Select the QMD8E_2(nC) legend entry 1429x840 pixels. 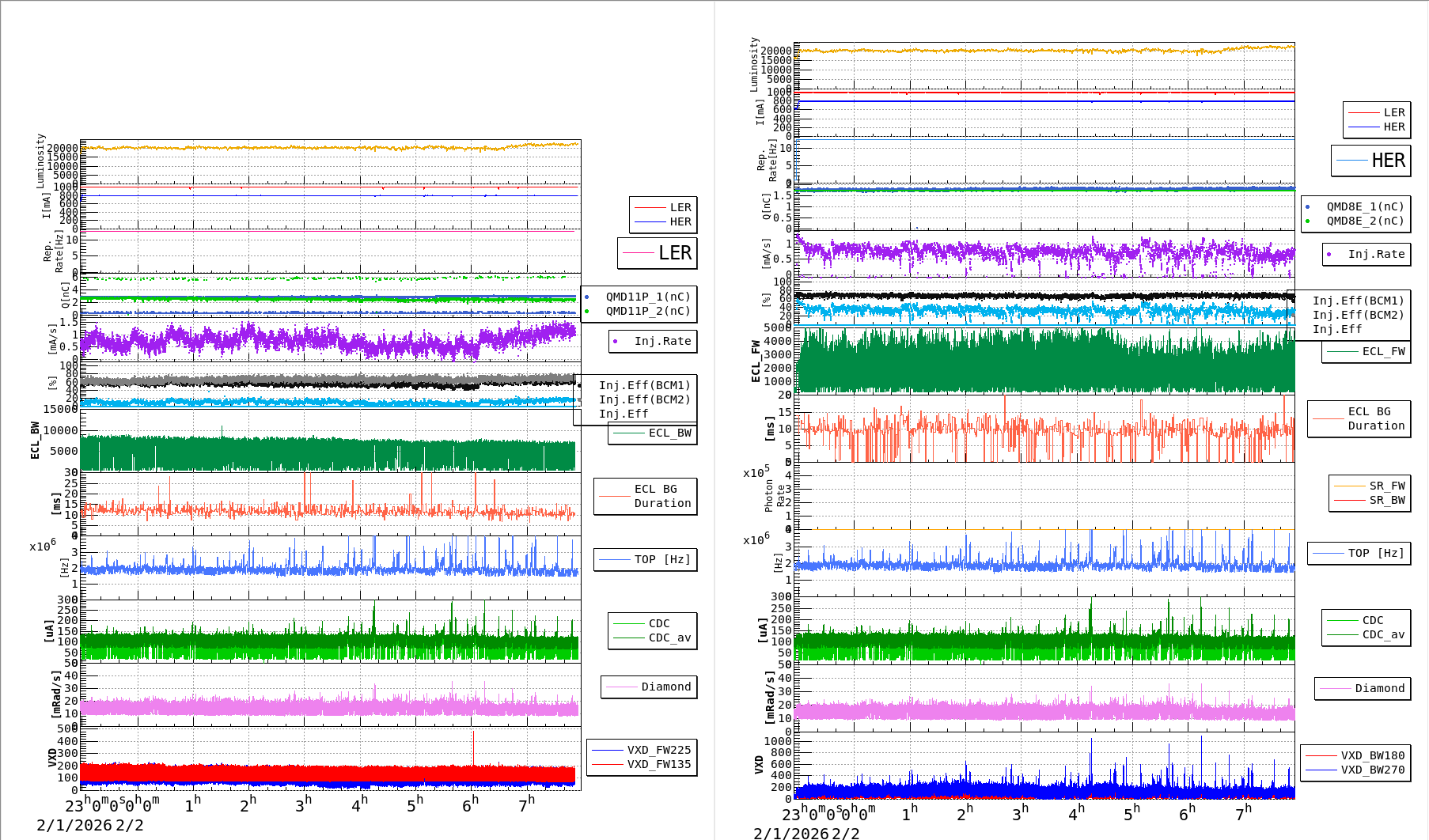tap(1365, 221)
